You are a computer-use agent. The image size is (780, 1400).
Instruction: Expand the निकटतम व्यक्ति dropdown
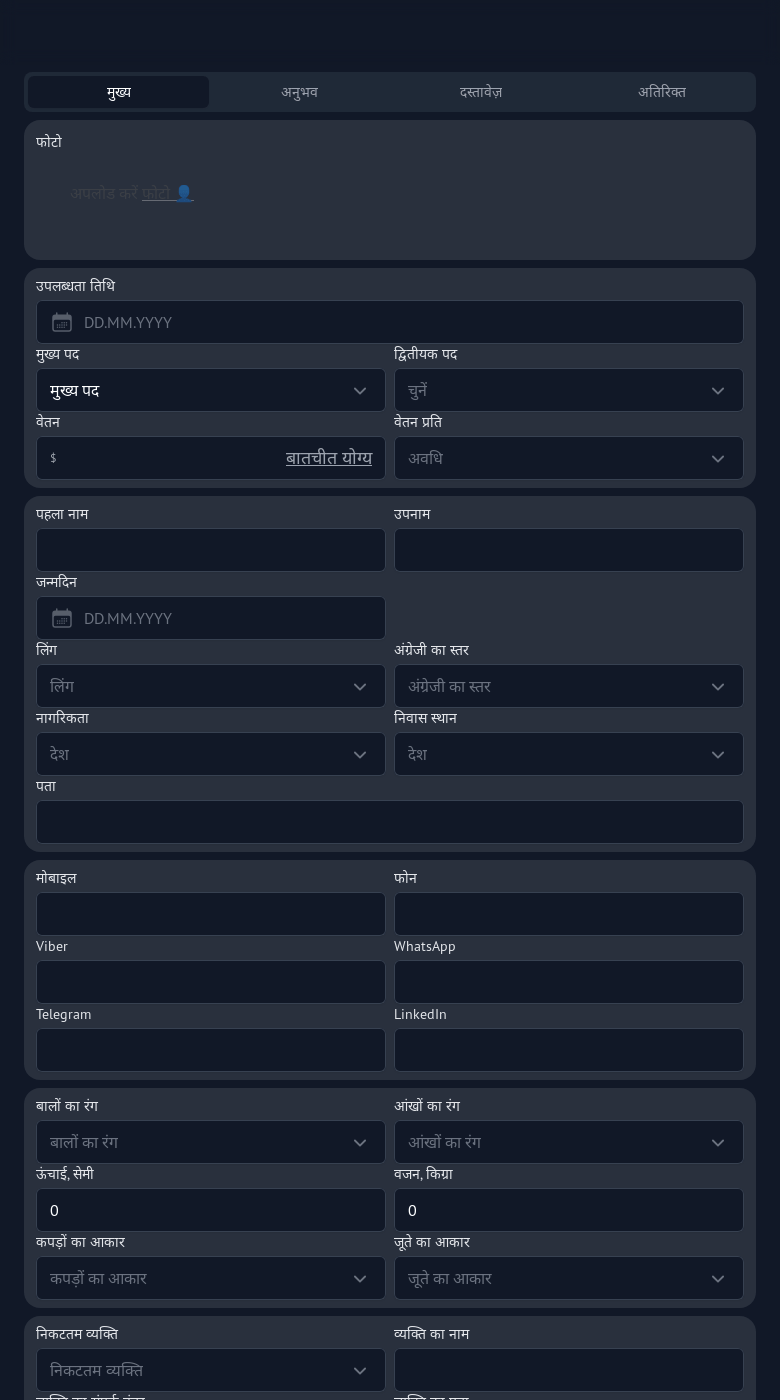210,1371
